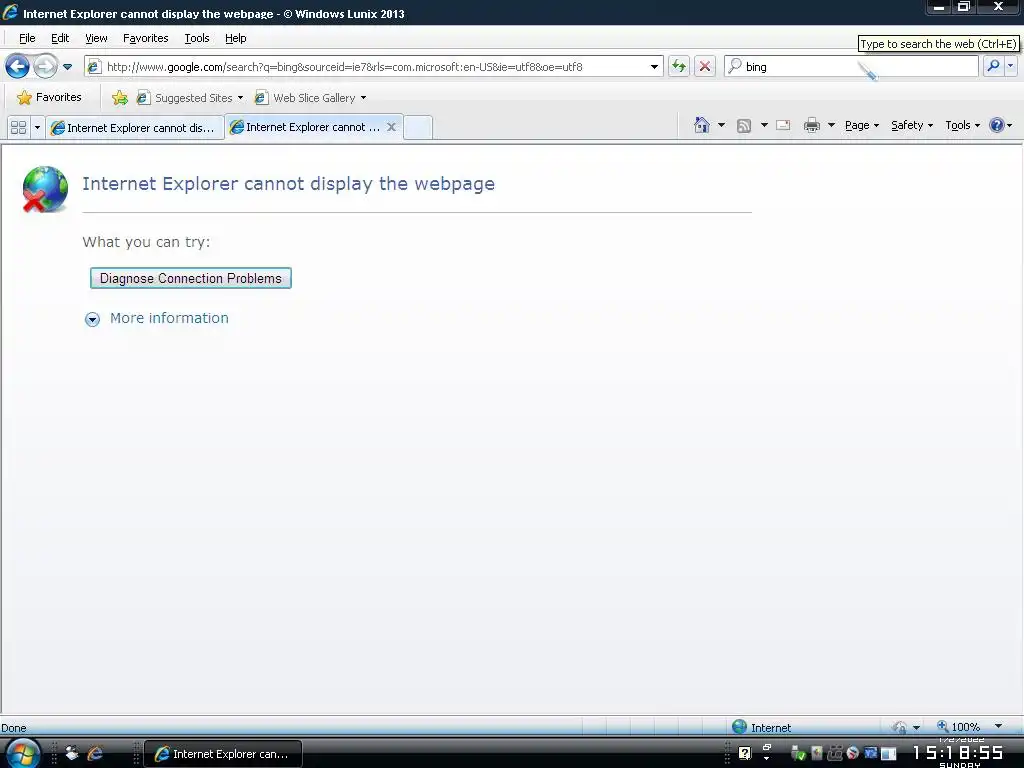The height and width of the screenshot is (768, 1024).
Task: Open the zoom level dropdown arrow
Action: click(998, 726)
